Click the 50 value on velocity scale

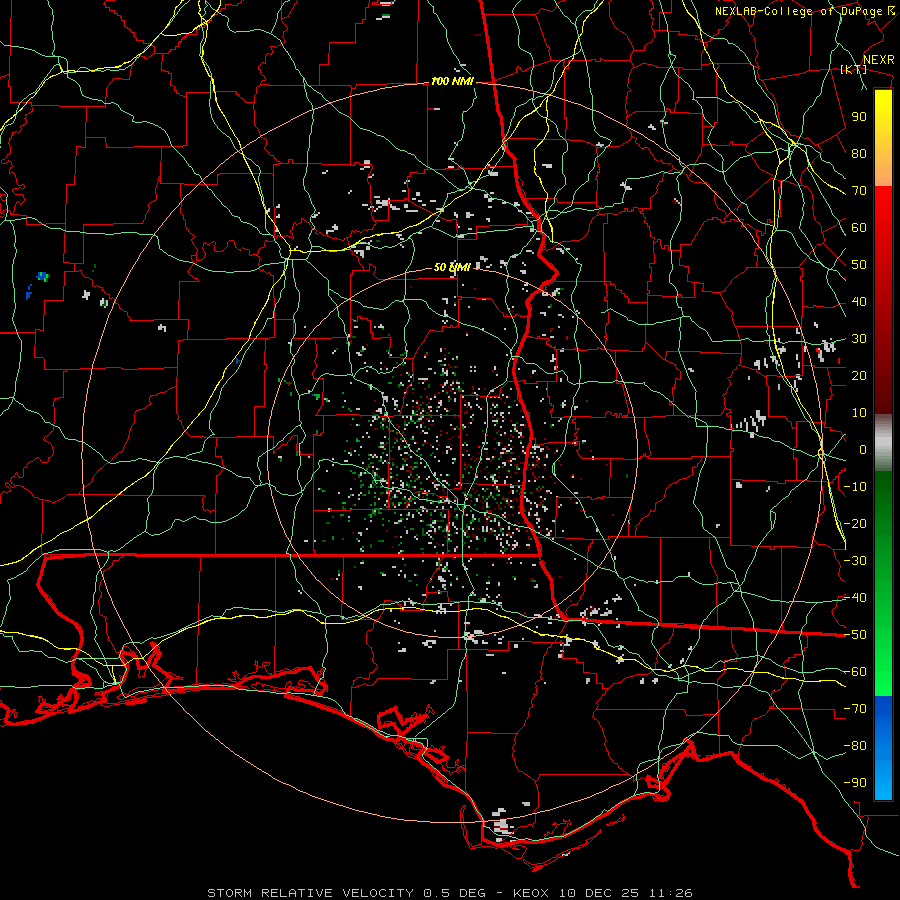tap(859, 265)
